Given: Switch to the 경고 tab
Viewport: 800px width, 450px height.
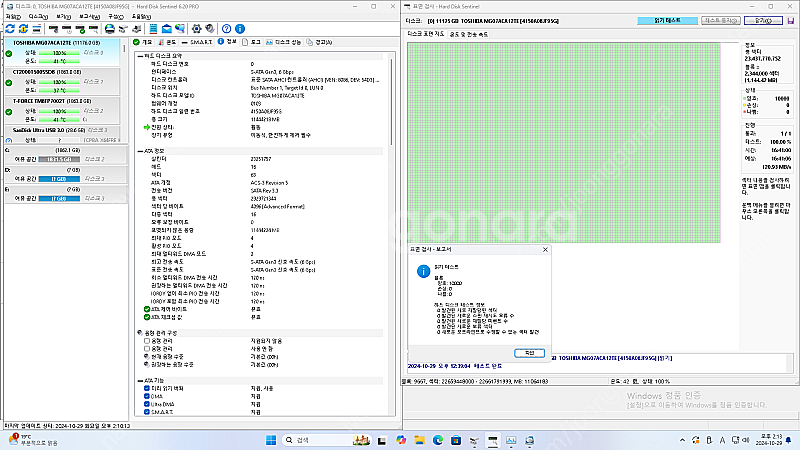Looking at the screenshot, I should click(x=320, y=42).
